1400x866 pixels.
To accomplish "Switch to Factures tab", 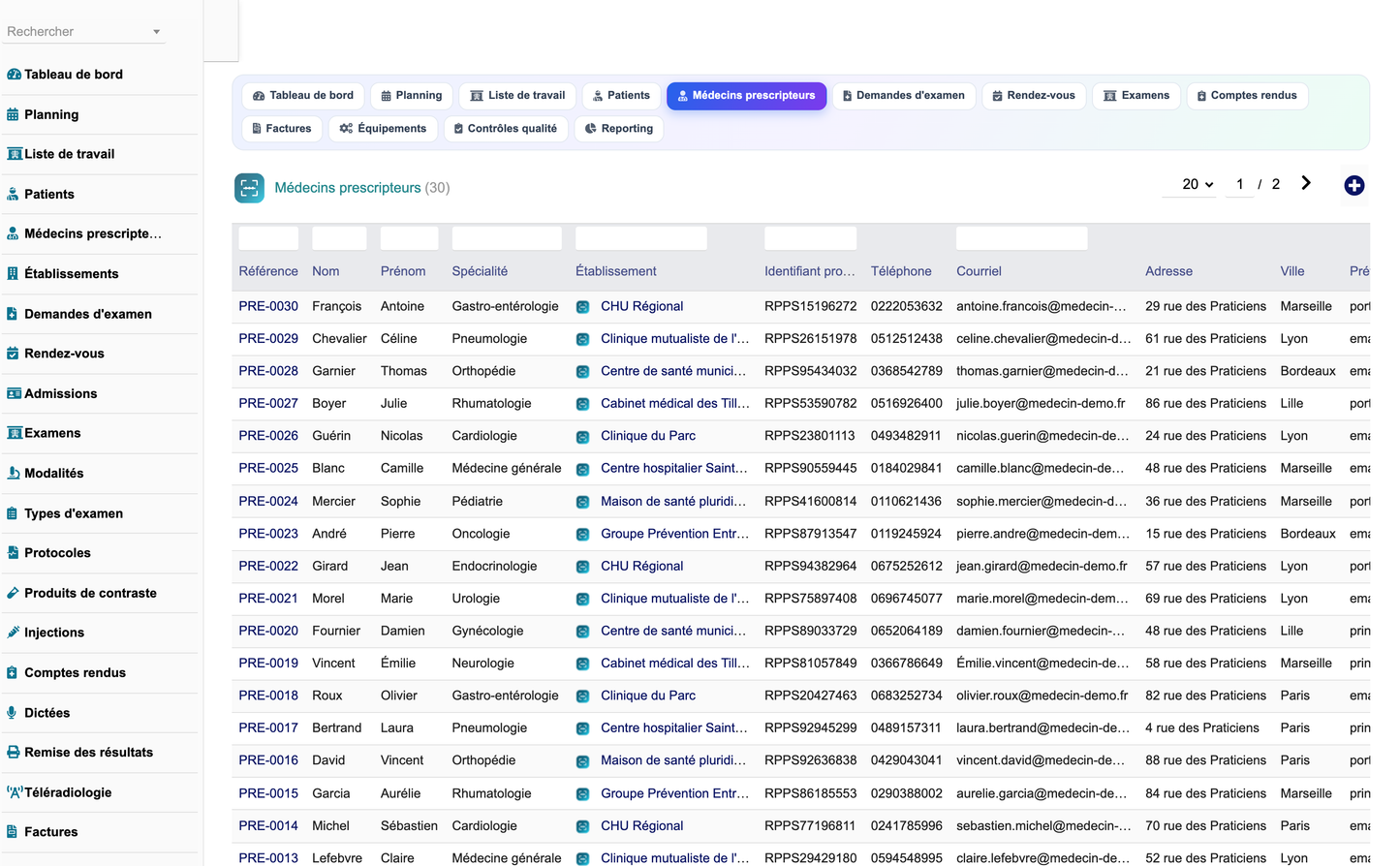I will click(x=282, y=129).
